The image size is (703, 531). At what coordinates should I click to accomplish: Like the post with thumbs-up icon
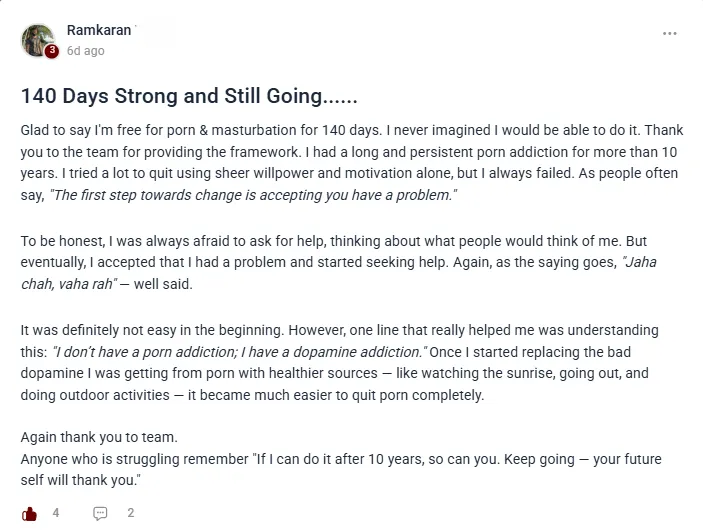tap(29, 514)
